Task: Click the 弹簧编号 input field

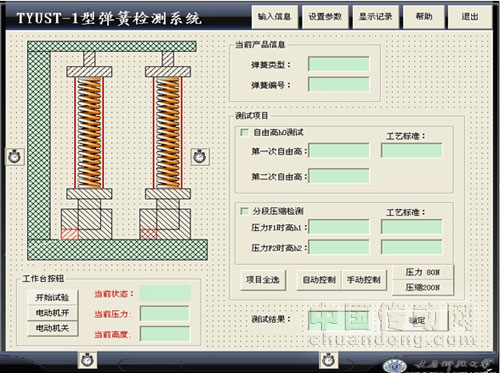Action: (x=339, y=84)
